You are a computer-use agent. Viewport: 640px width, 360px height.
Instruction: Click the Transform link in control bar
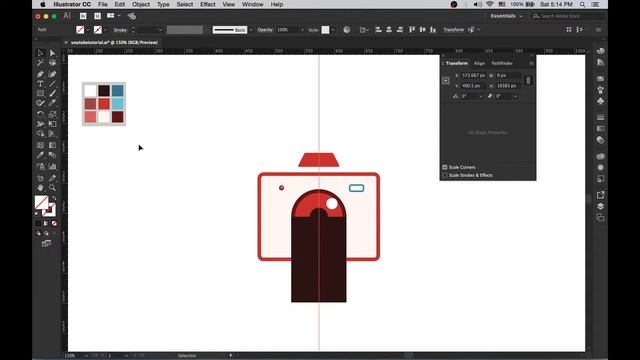(453, 30)
